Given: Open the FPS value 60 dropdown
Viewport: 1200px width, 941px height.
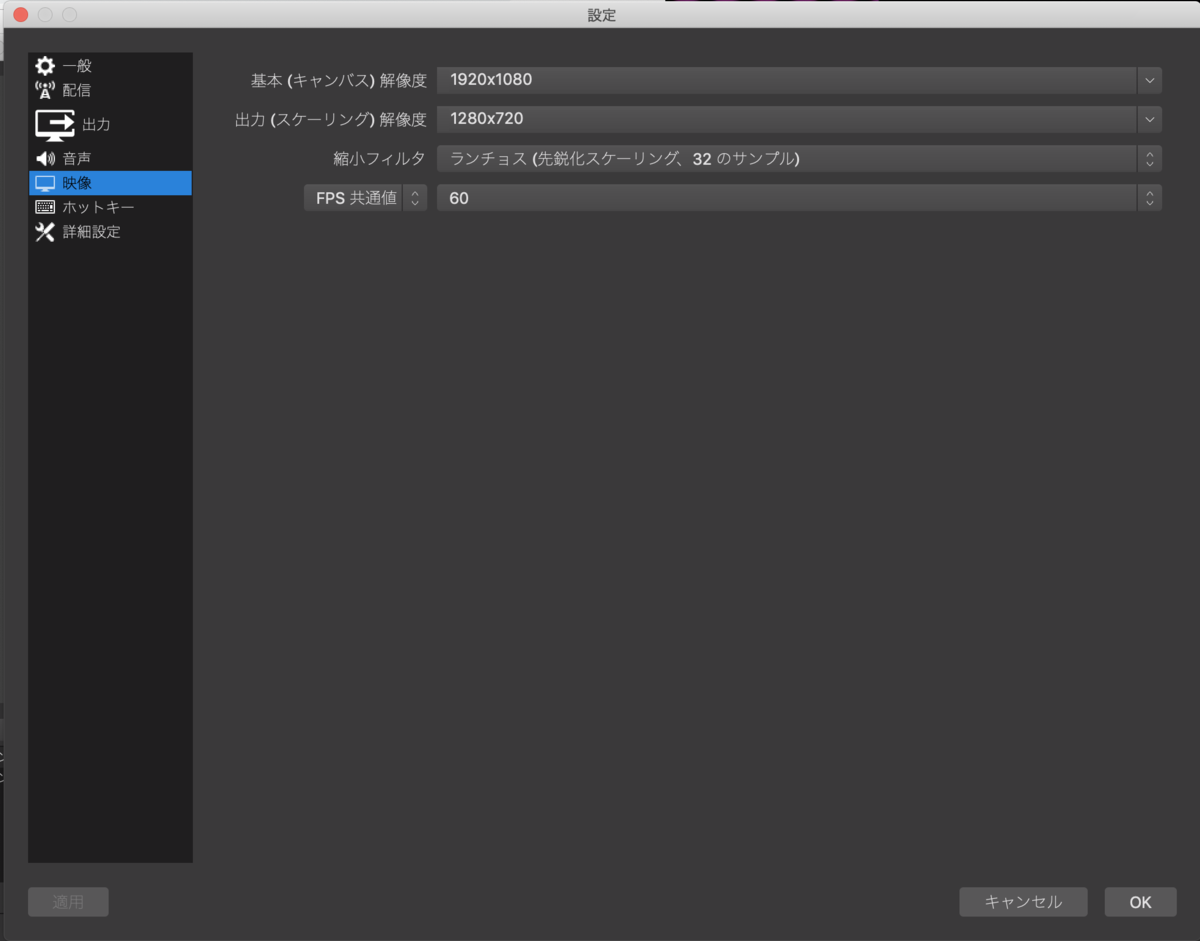Looking at the screenshot, I should (x=1149, y=198).
